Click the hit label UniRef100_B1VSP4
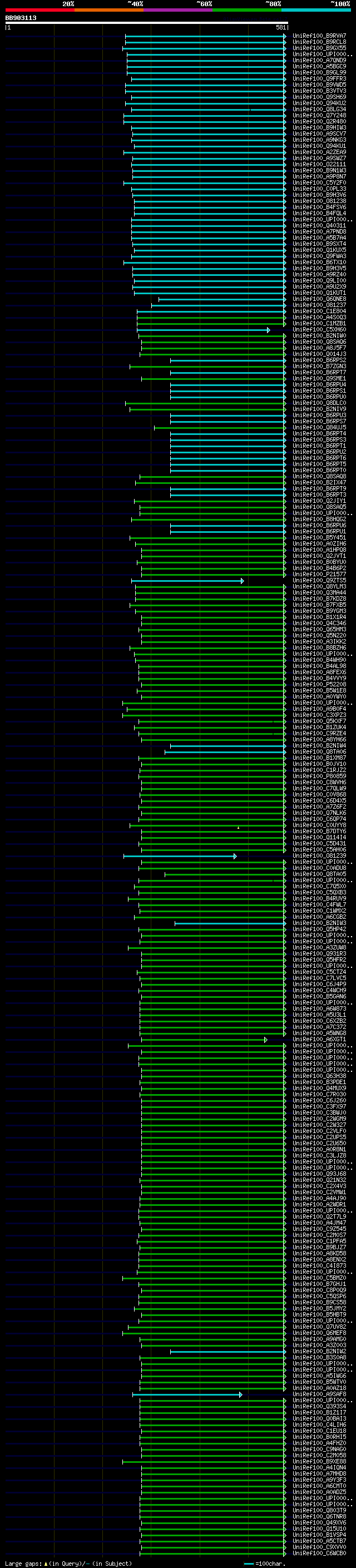356x1568 pixels. pyautogui.click(x=319, y=1536)
